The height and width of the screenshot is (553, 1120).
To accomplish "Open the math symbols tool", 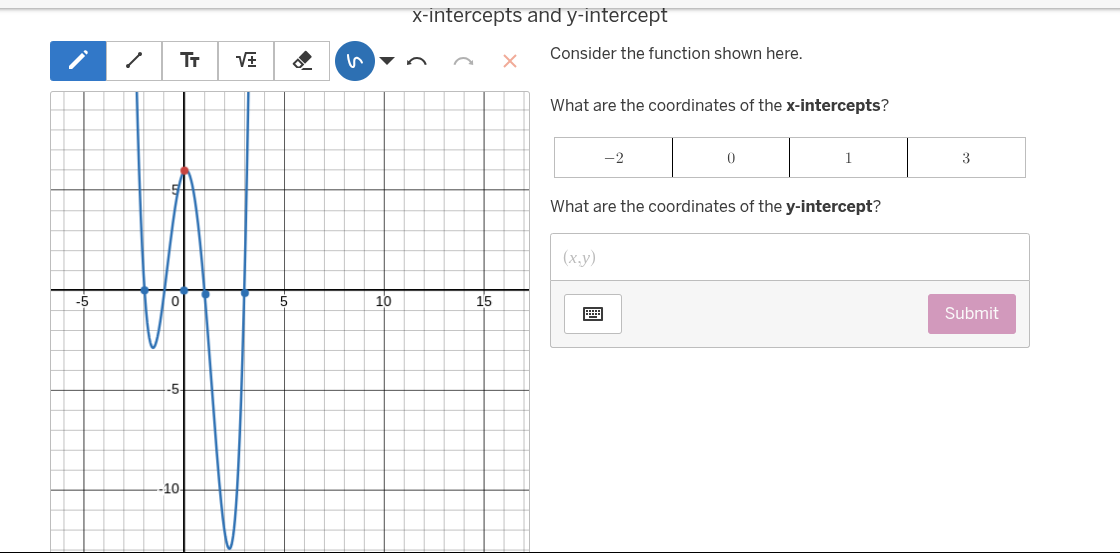I will 245,61.
